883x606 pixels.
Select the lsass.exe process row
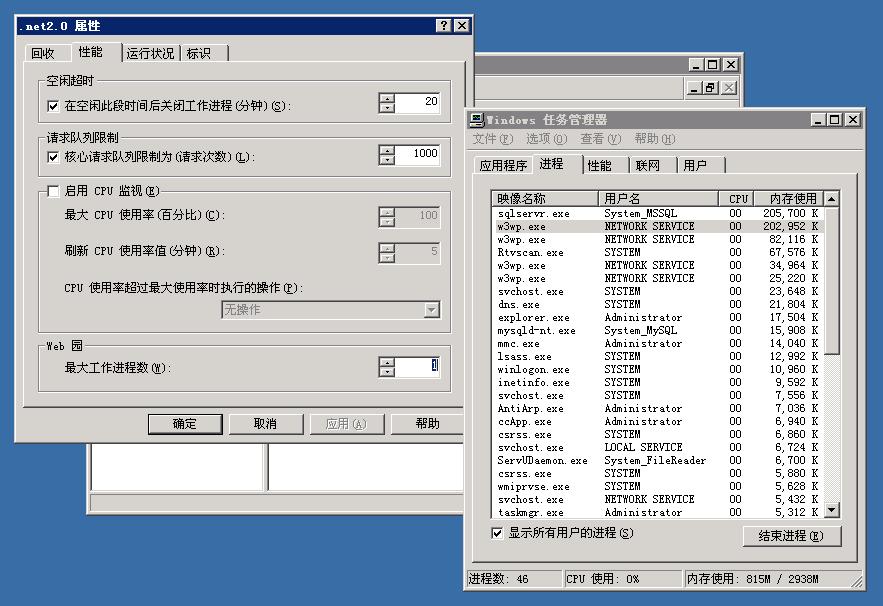click(x=658, y=357)
